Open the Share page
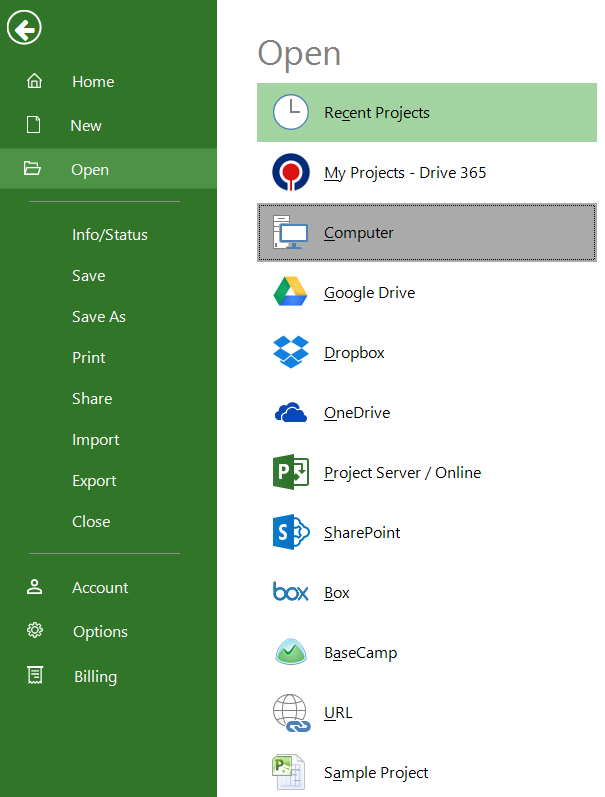 (92, 398)
